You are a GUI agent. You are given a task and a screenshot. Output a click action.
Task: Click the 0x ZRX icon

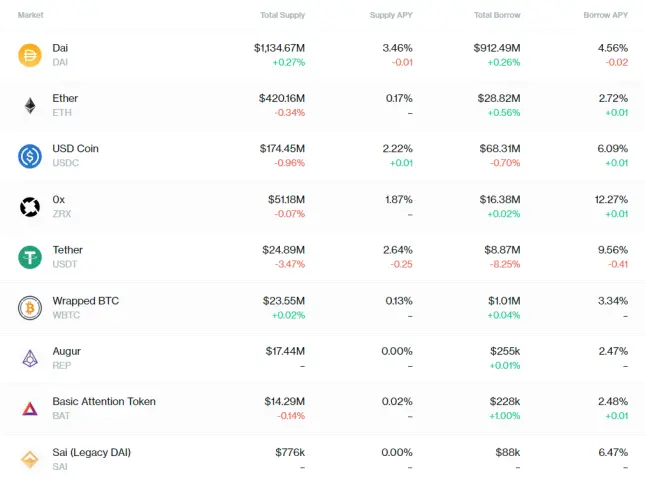tap(30, 207)
